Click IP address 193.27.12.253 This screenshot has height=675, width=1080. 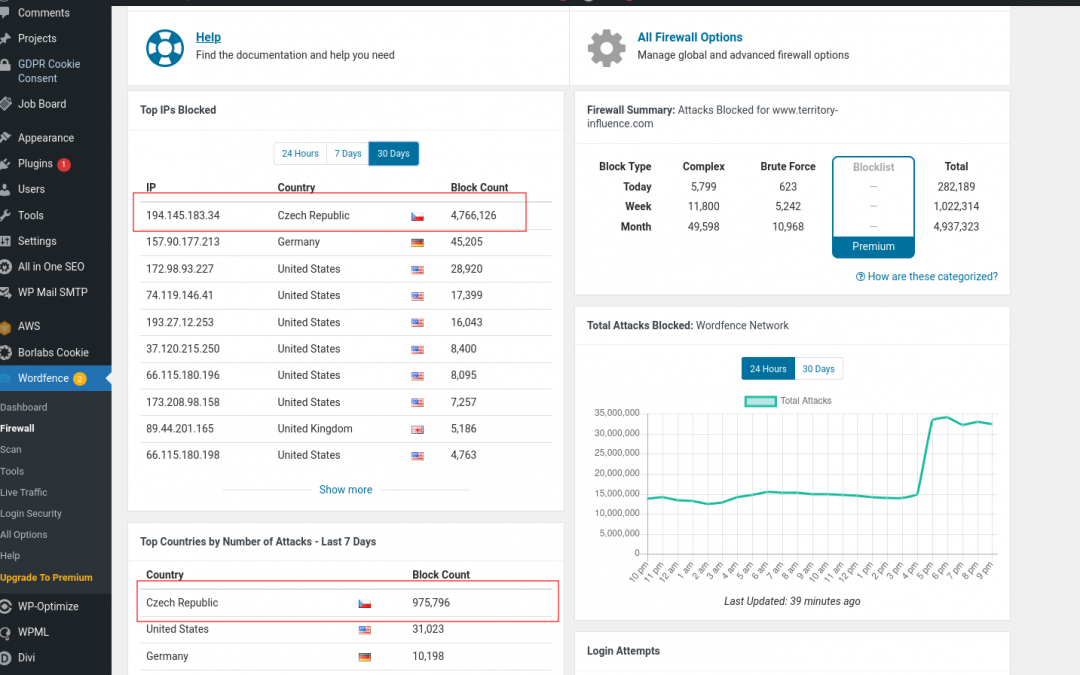pos(180,322)
